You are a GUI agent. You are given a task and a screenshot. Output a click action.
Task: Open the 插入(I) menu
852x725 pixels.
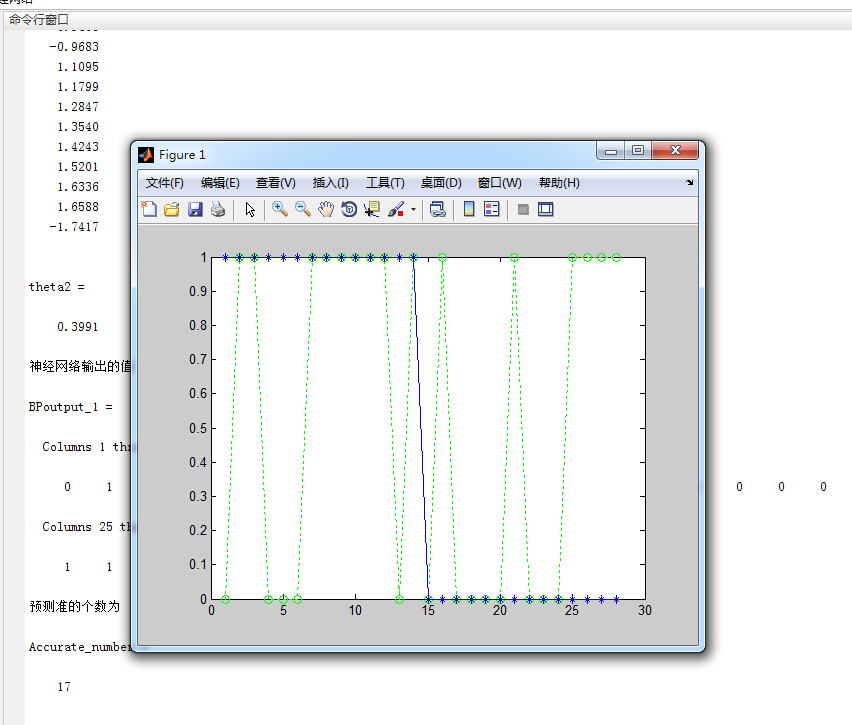[x=330, y=183]
